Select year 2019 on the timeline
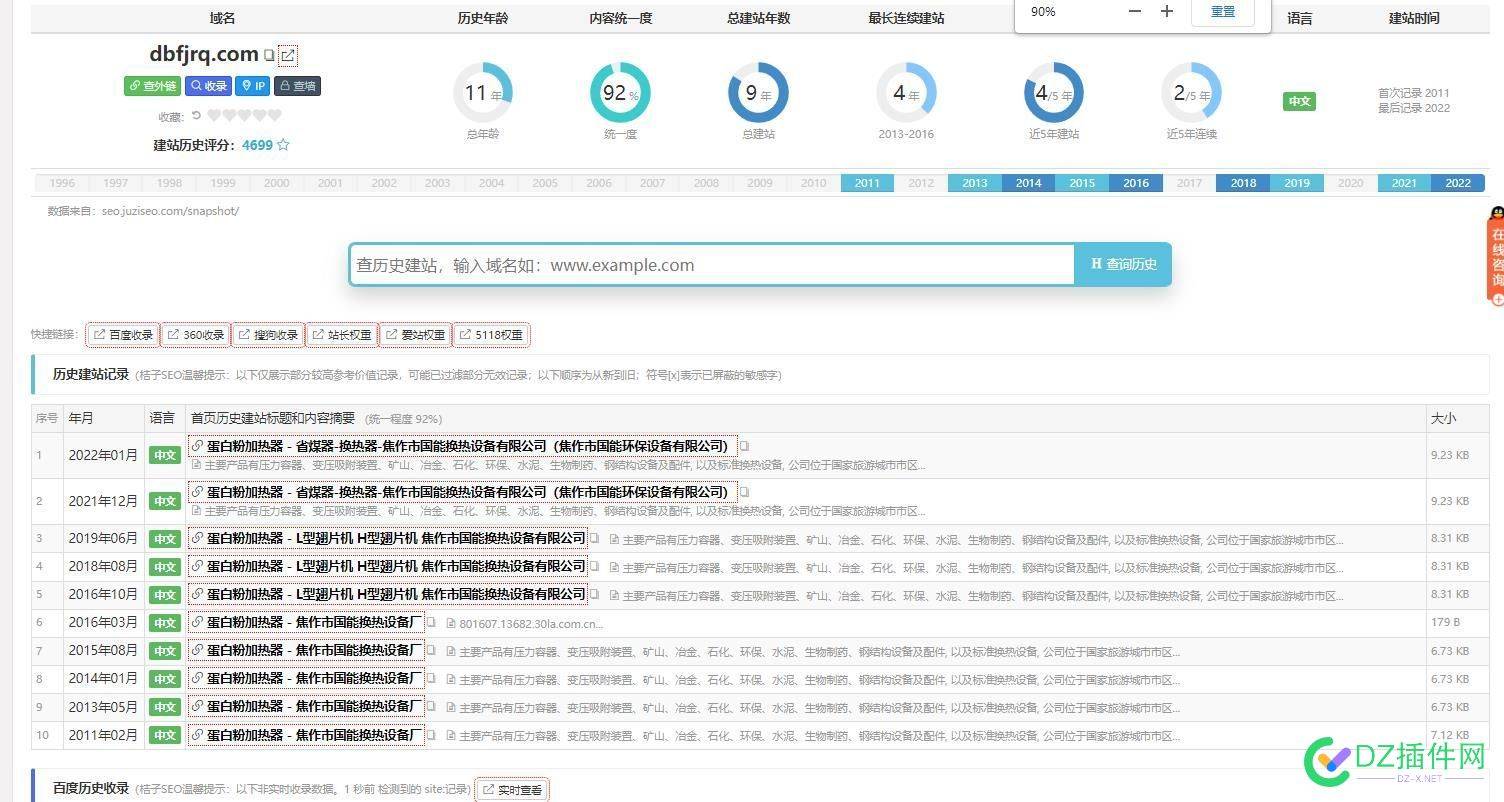 (1297, 183)
